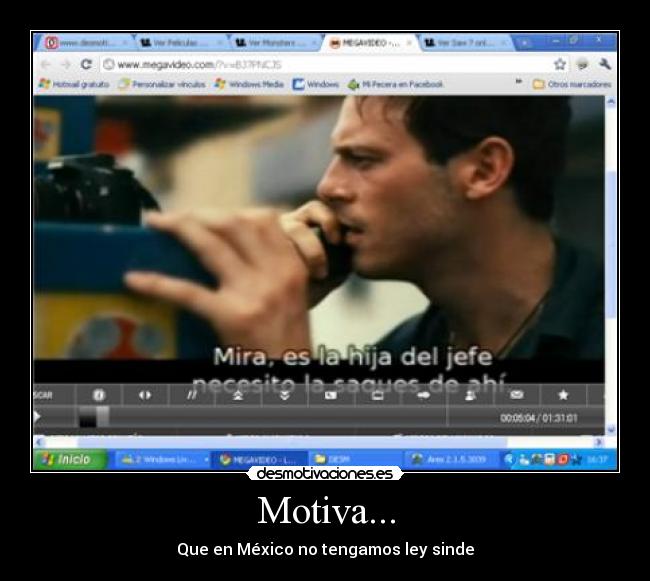Click the red system tray icon
This screenshot has width=650, height=581.
[563, 459]
